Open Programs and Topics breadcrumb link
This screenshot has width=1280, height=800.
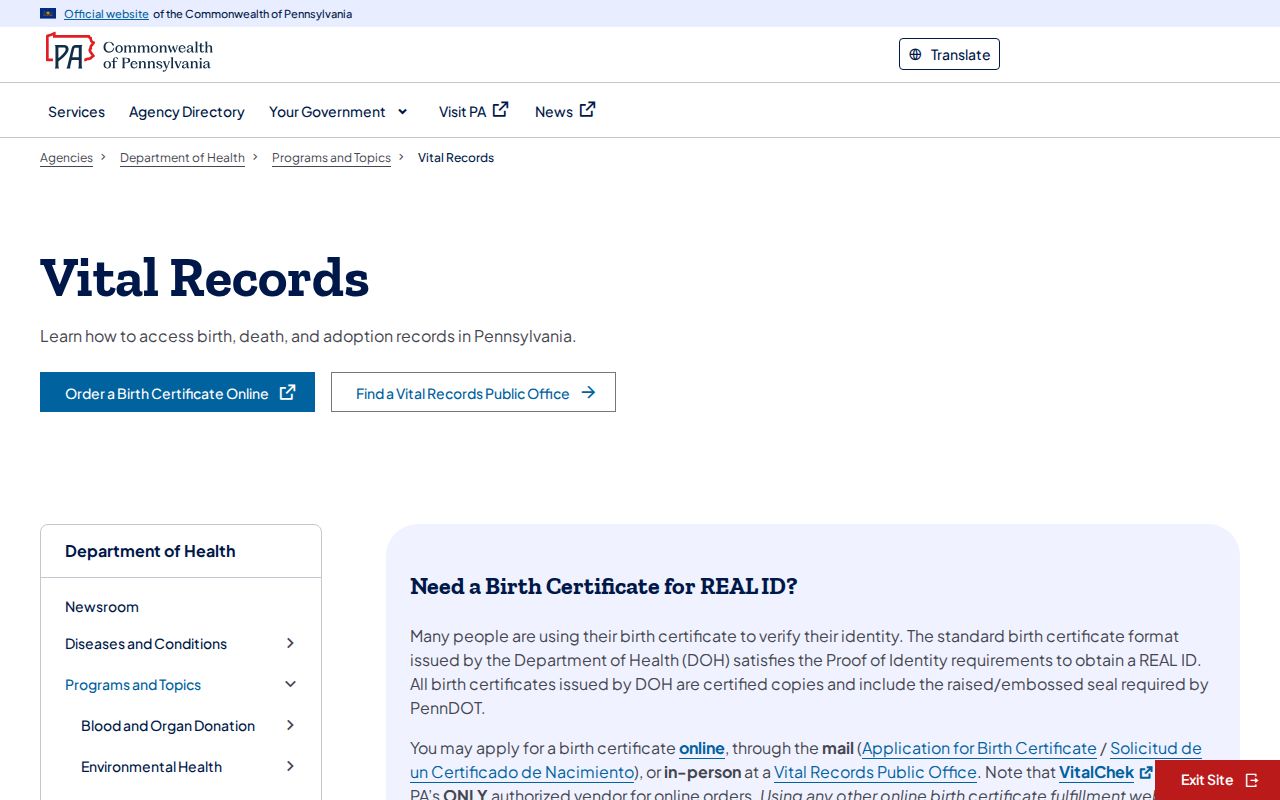point(331,158)
